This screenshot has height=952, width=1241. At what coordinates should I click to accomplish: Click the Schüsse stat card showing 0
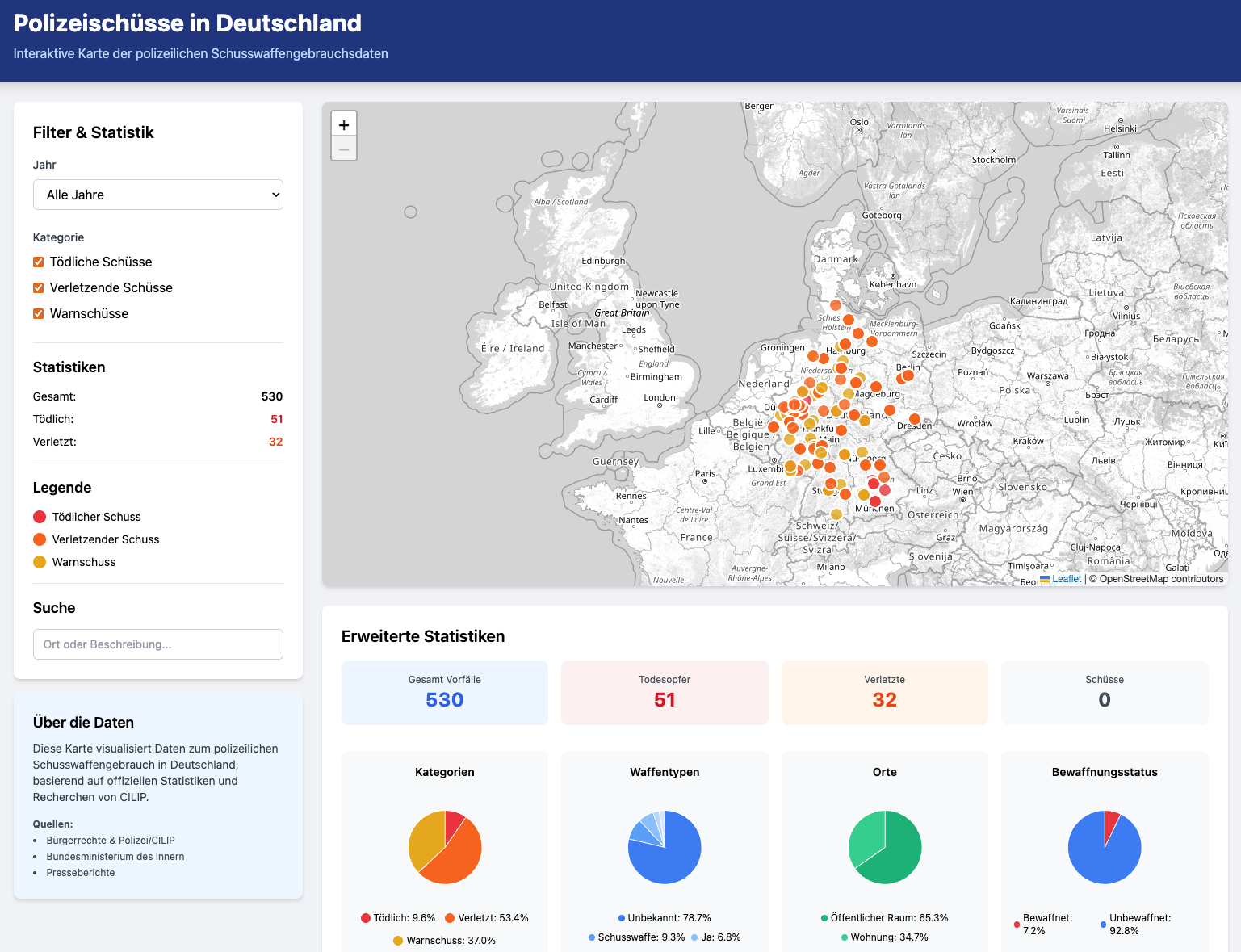(x=1105, y=693)
